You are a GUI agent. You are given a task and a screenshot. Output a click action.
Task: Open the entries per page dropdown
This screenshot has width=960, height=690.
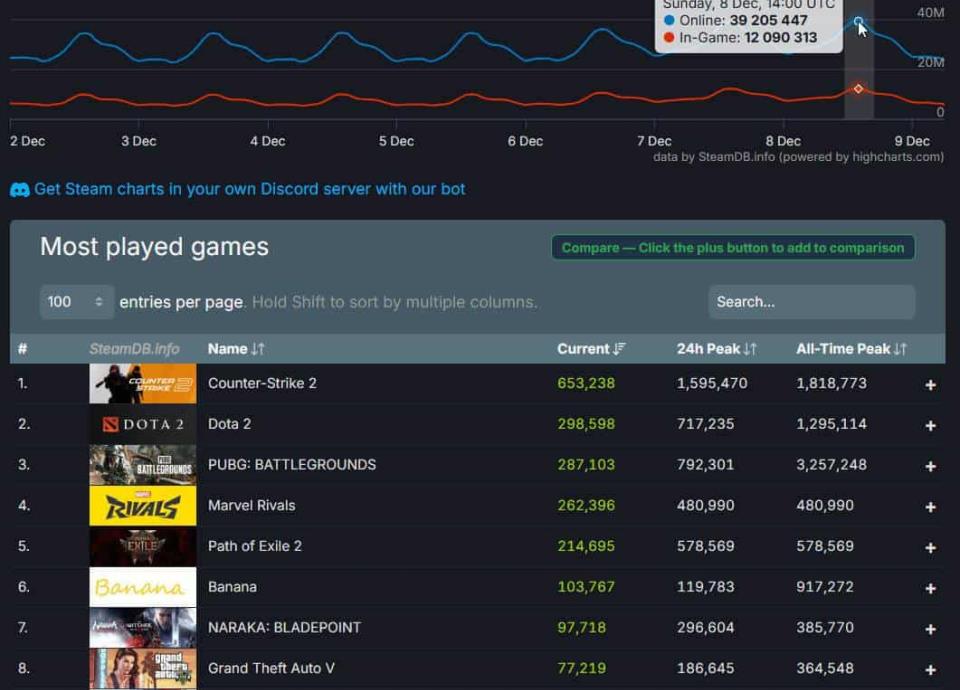tap(77, 302)
